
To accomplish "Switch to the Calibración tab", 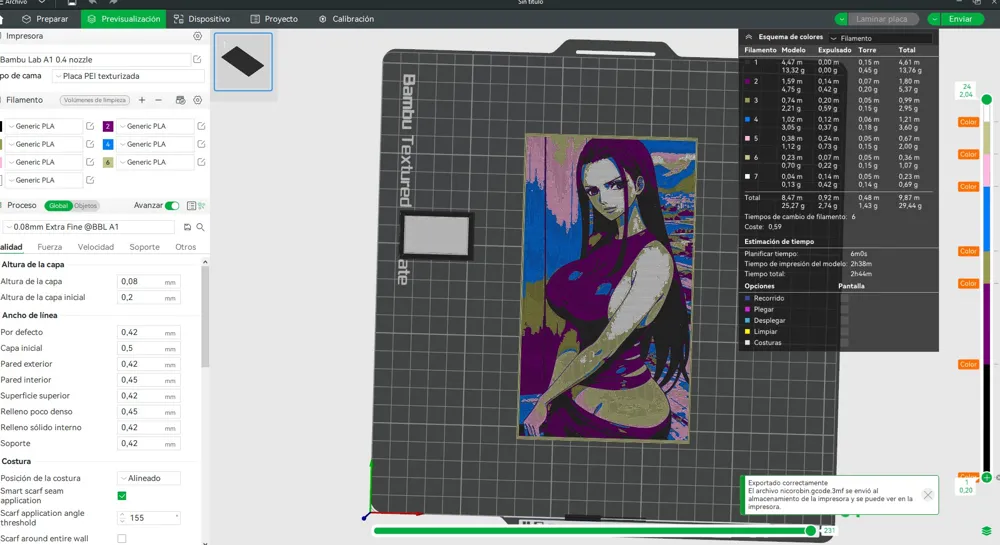I will [346, 19].
